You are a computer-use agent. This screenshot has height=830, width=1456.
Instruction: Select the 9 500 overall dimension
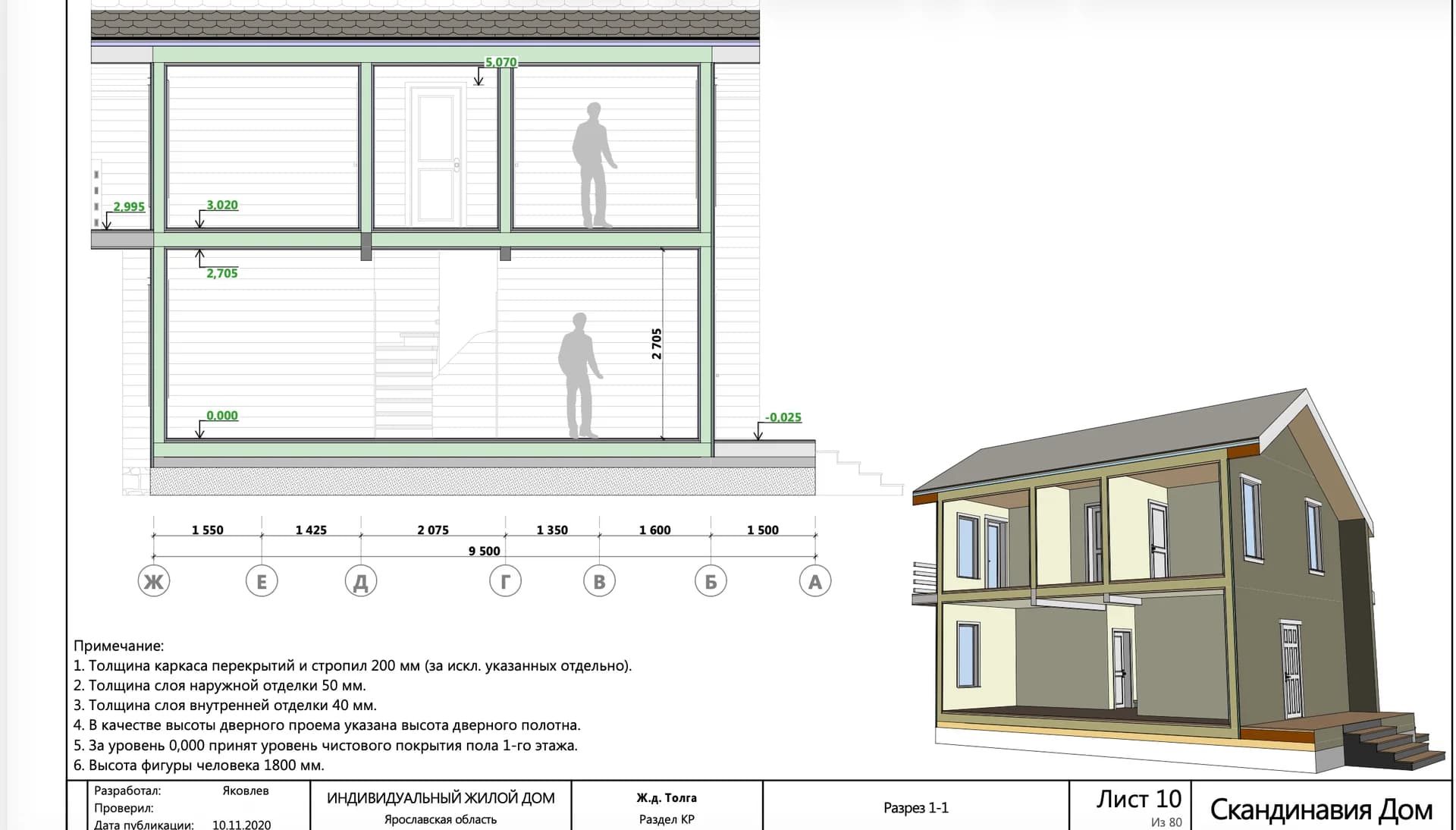click(485, 551)
